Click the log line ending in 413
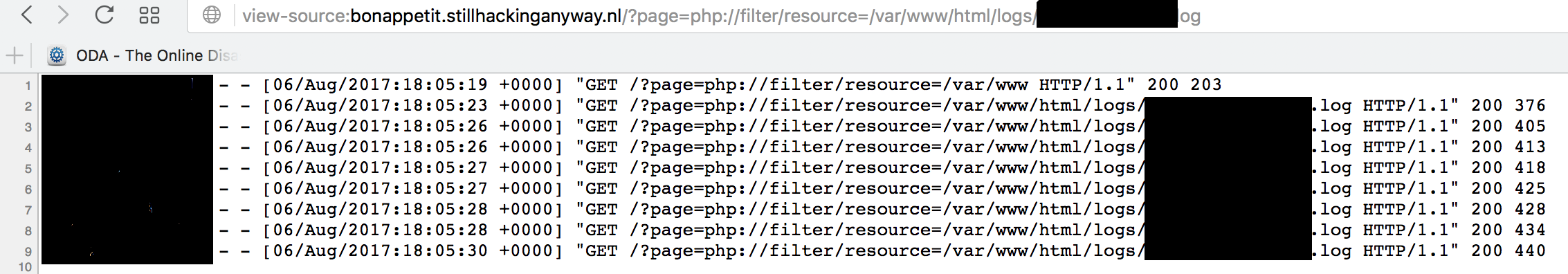 click(x=794, y=147)
